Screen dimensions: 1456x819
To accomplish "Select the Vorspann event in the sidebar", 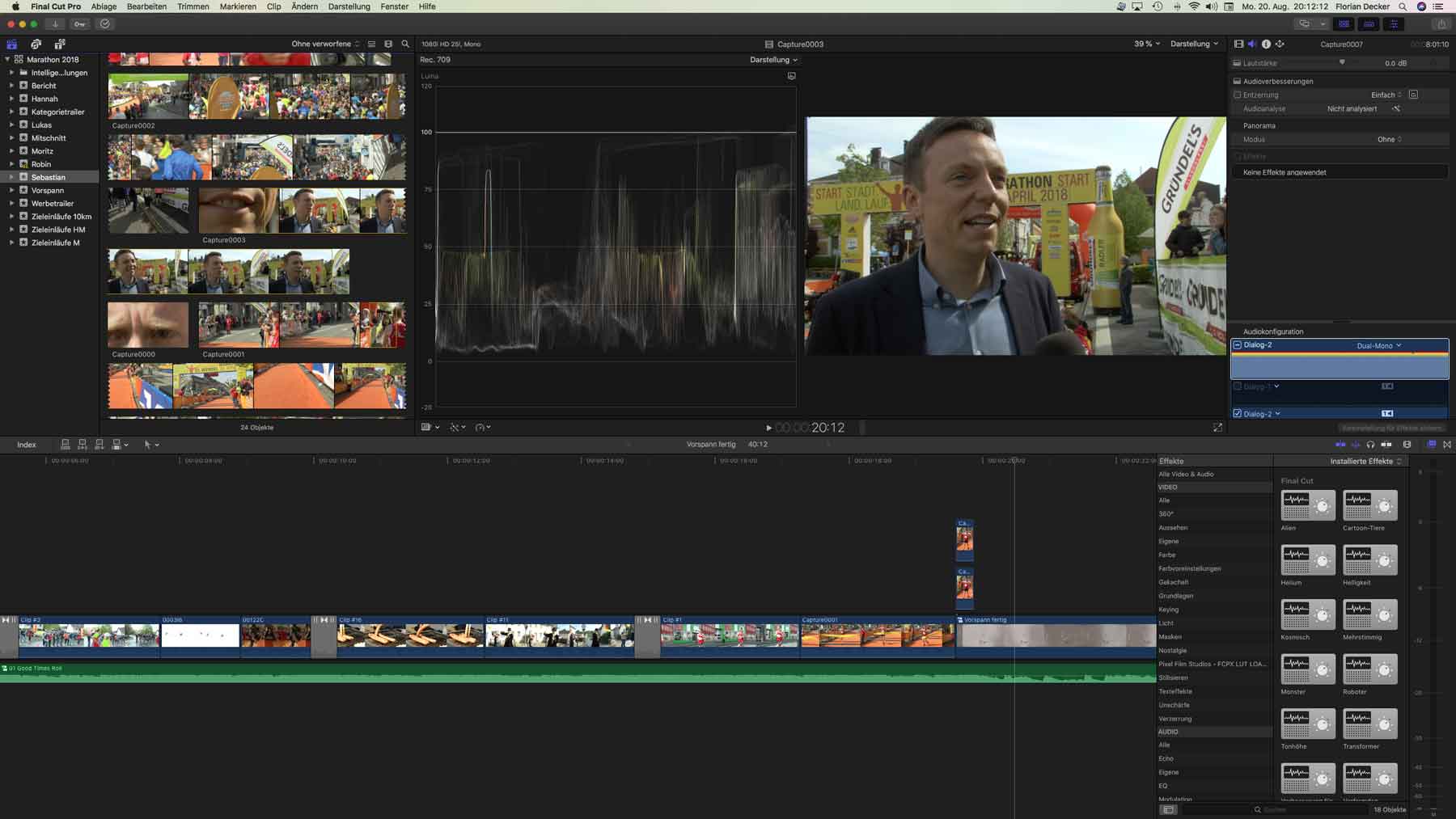I will [x=48, y=190].
